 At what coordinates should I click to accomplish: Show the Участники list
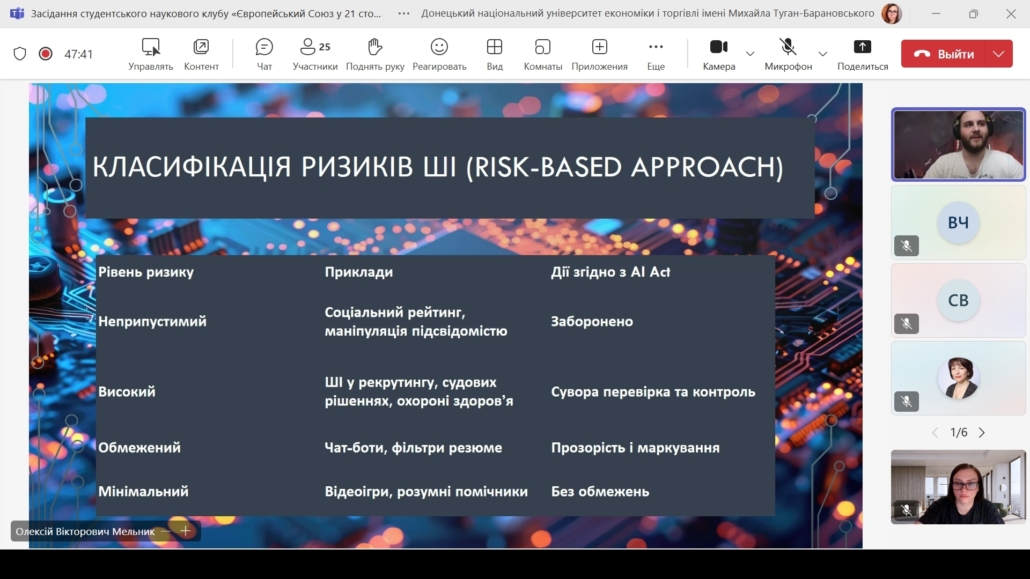[315, 54]
